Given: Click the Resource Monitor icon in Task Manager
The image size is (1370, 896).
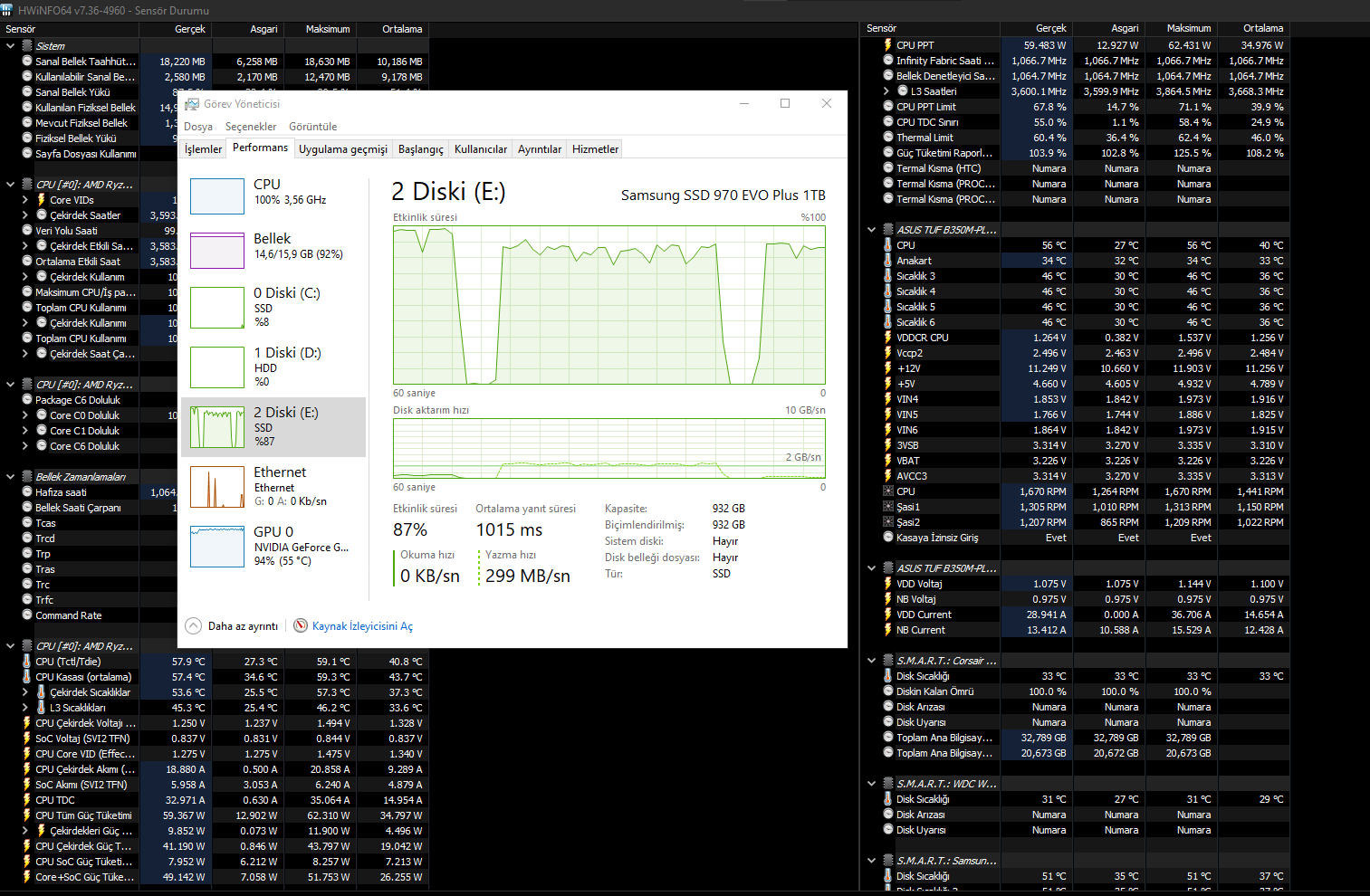Looking at the screenshot, I should [x=301, y=625].
